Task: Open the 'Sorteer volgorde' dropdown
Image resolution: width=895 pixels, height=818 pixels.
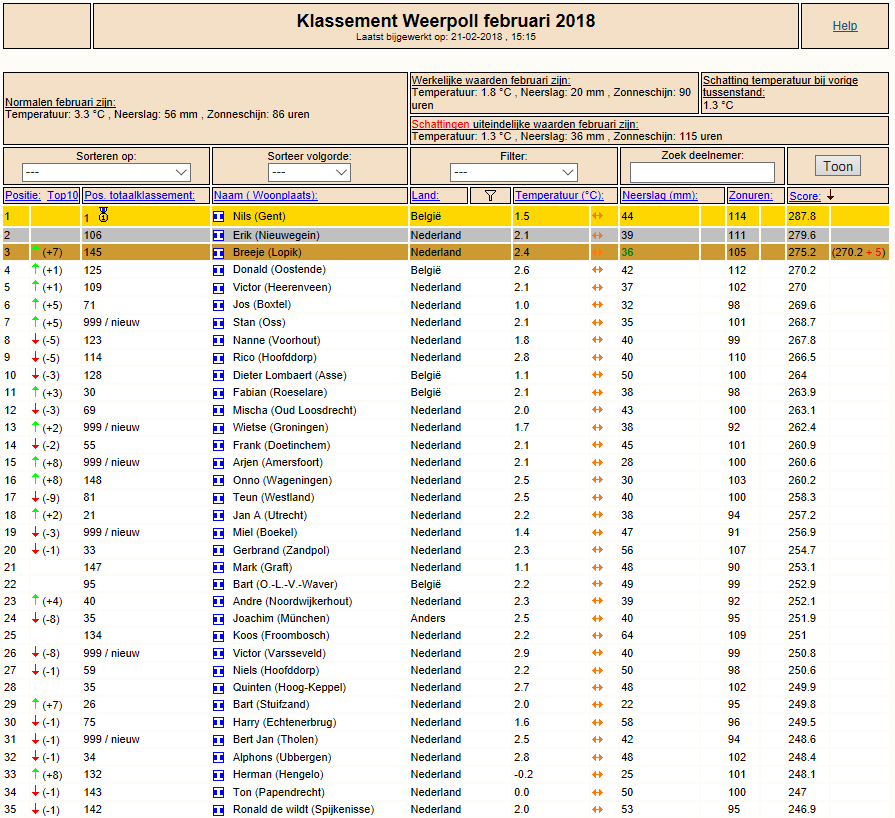Action: pyautogui.click(x=309, y=172)
